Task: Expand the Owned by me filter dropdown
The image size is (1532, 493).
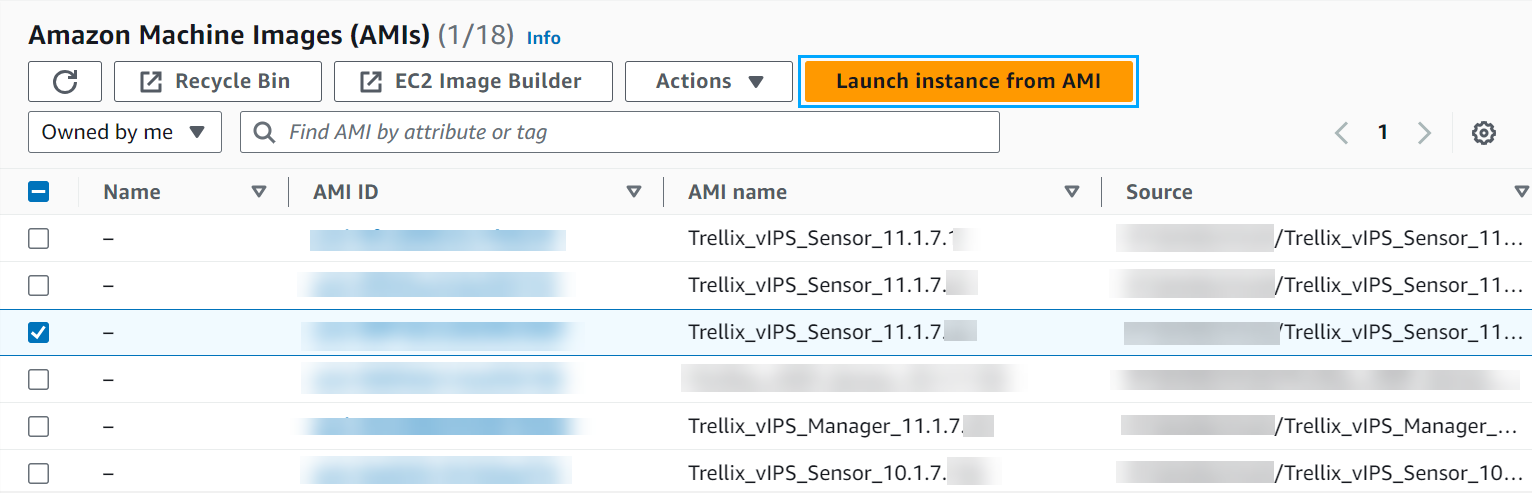Action: click(125, 132)
